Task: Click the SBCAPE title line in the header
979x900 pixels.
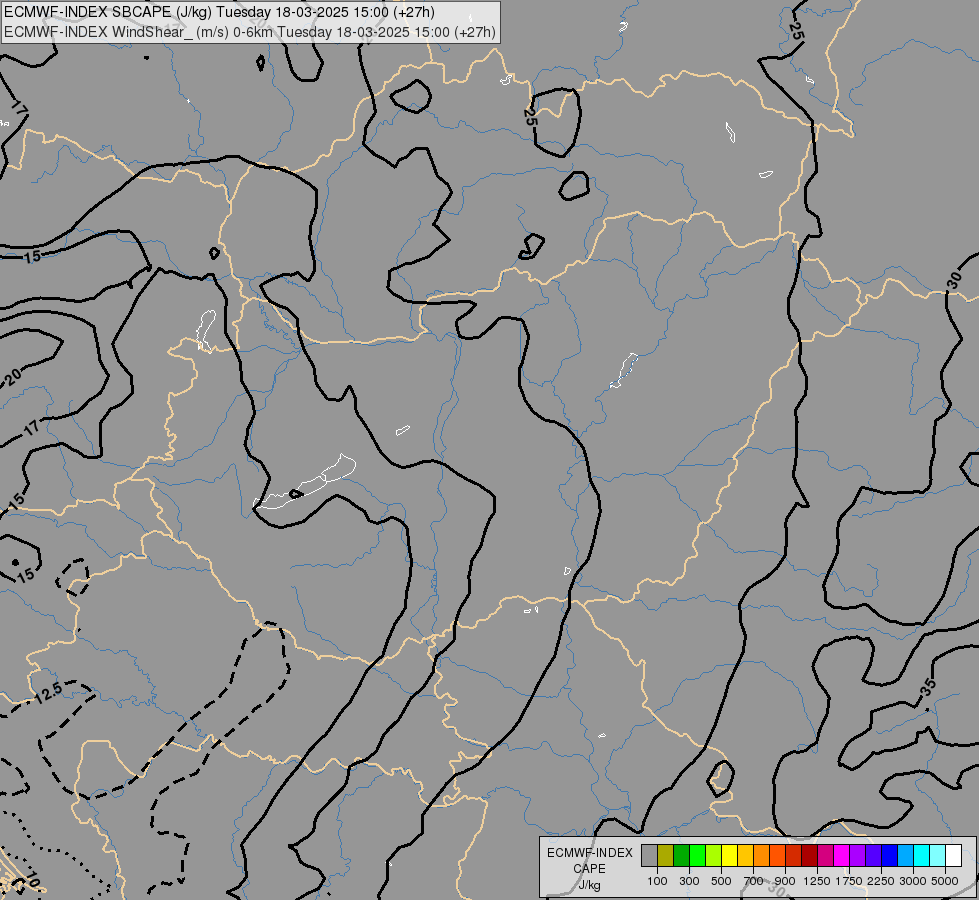Action: pos(219,12)
